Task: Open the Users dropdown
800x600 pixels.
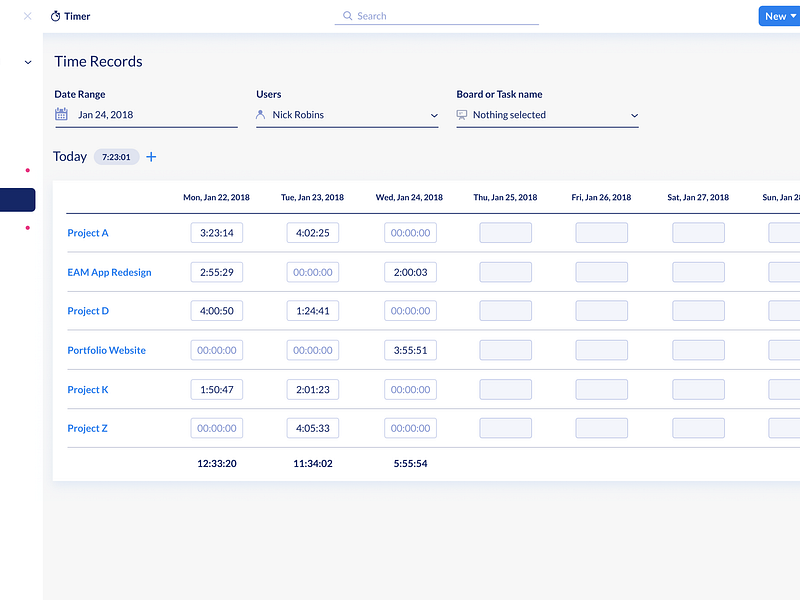Action: pos(434,115)
